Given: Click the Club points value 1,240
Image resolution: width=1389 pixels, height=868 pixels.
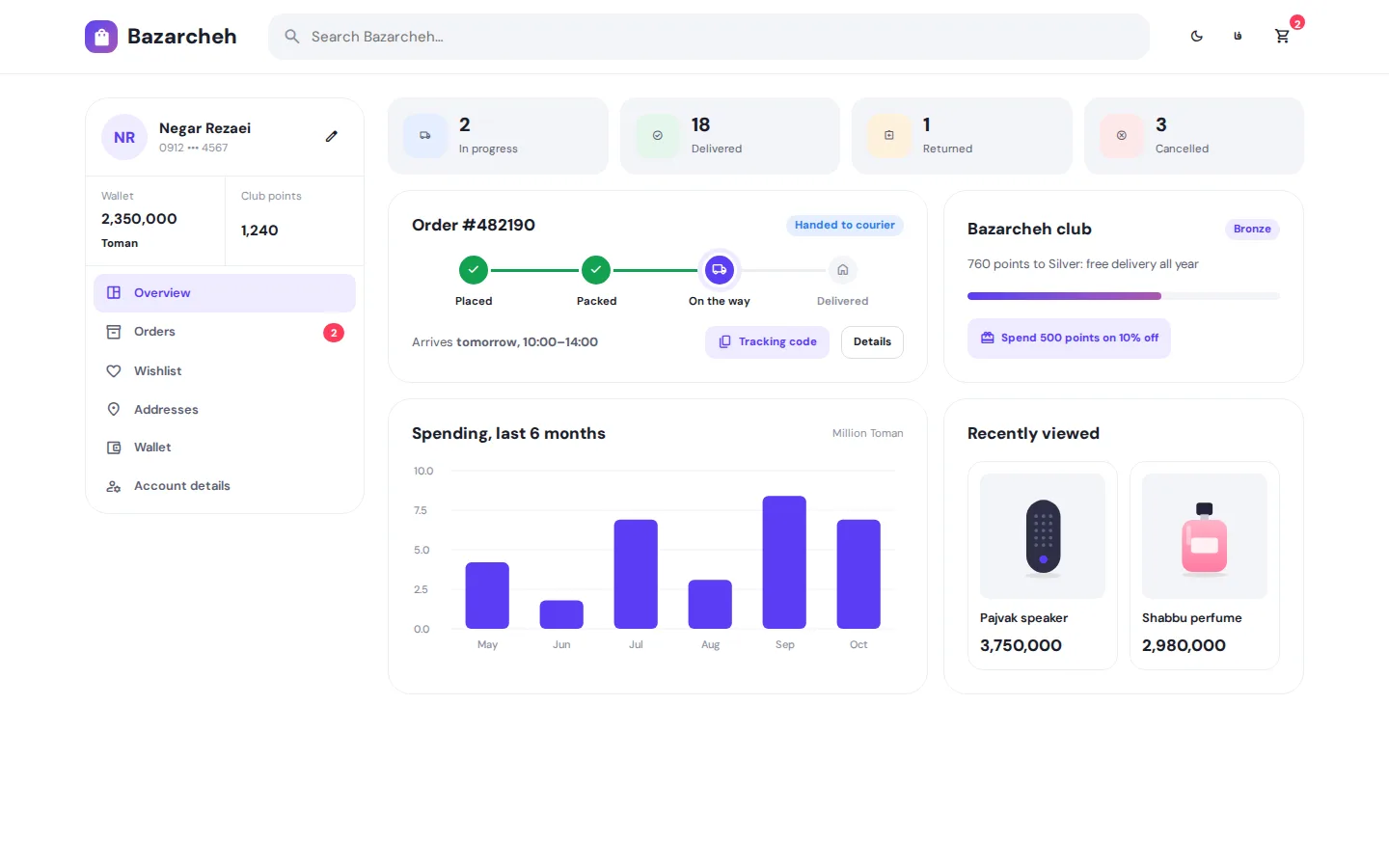Looking at the screenshot, I should pyautogui.click(x=259, y=231).
